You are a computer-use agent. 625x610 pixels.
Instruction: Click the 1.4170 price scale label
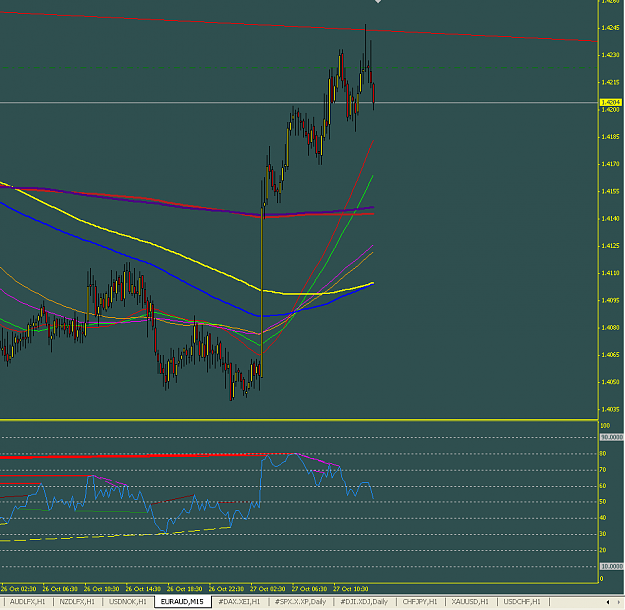[611, 164]
